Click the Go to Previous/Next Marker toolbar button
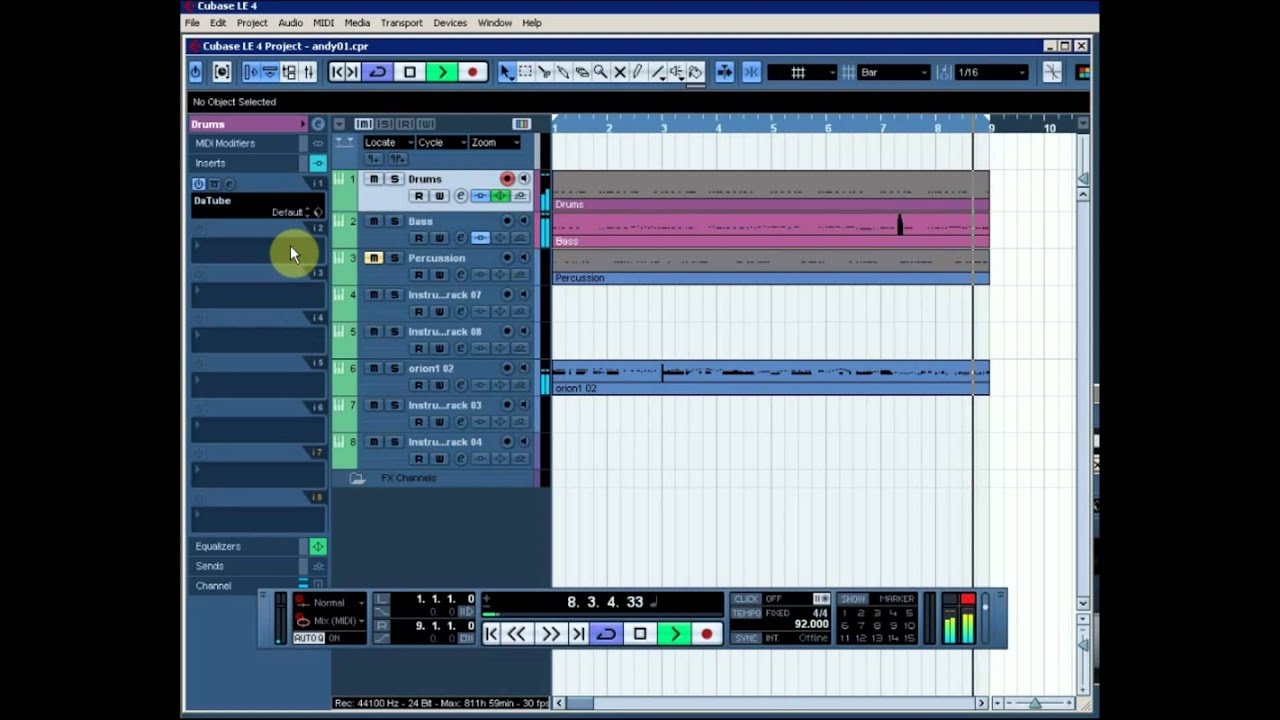The height and width of the screenshot is (720, 1280). pyautogui.click(x=345, y=72)
